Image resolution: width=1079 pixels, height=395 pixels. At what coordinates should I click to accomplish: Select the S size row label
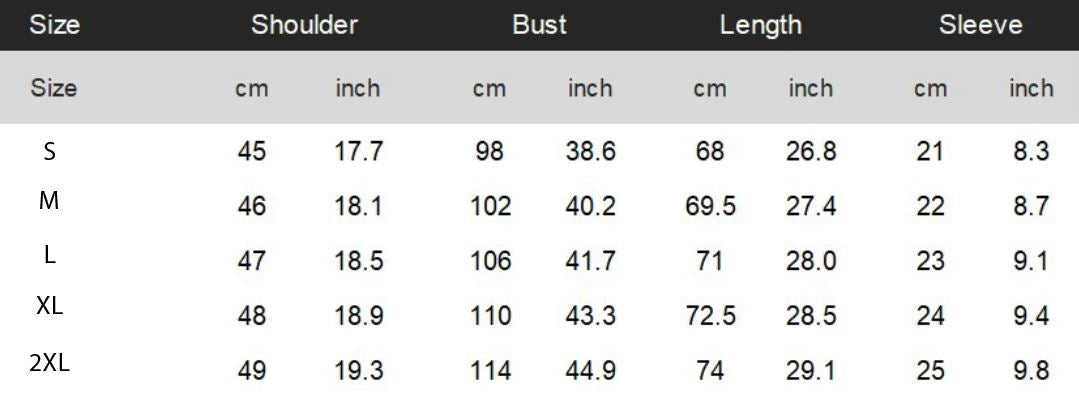click(50, 151)
